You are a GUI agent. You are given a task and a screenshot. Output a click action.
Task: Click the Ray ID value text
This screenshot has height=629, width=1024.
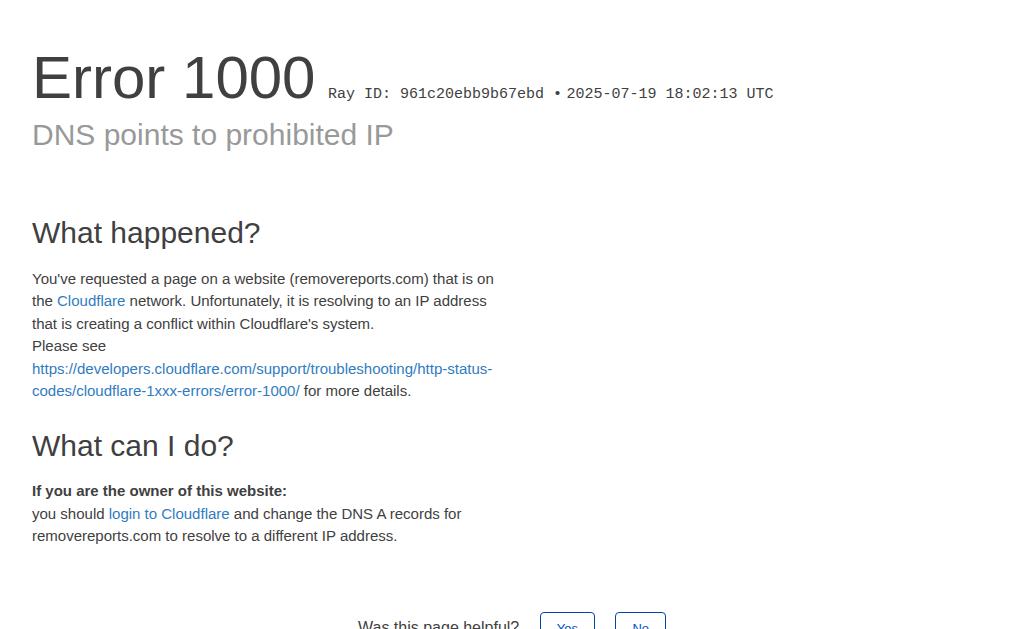(x=472, y=93)
